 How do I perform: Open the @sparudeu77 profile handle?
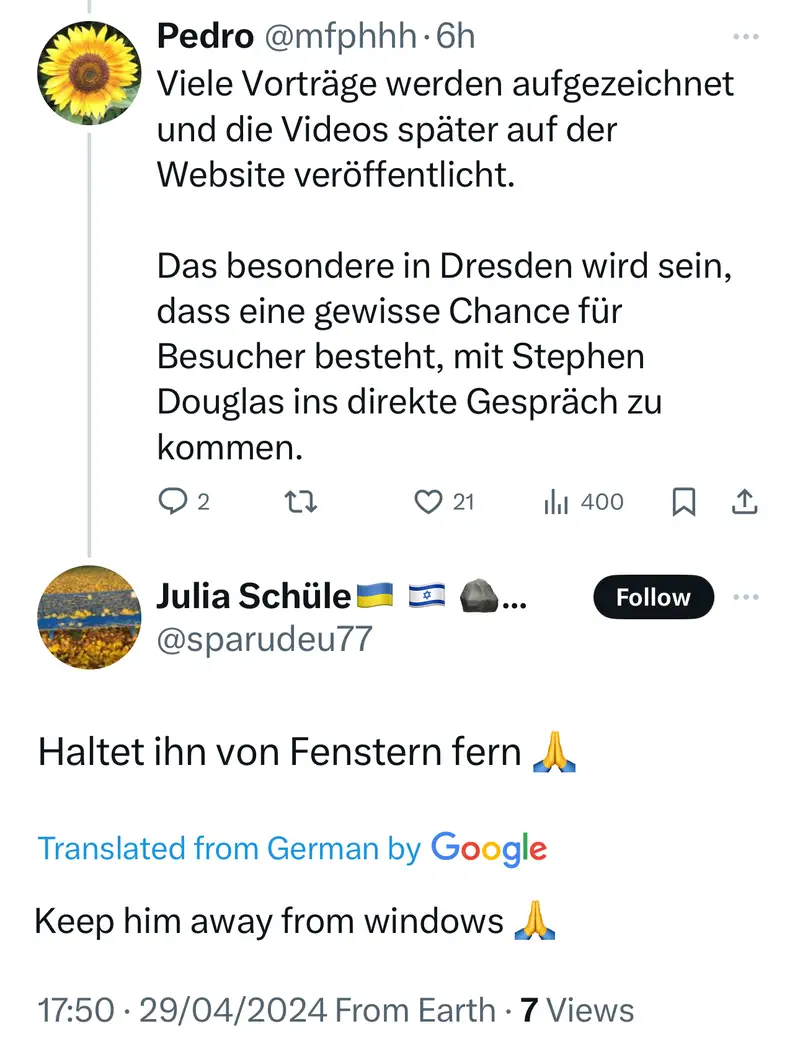click(x=264, y=638)
